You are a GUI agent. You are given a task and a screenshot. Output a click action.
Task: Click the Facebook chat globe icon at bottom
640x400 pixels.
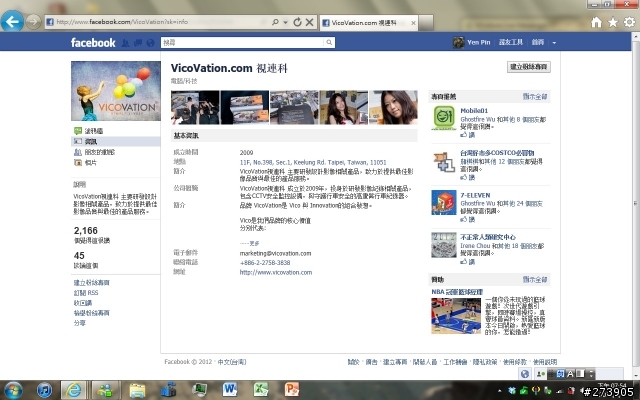525,373
